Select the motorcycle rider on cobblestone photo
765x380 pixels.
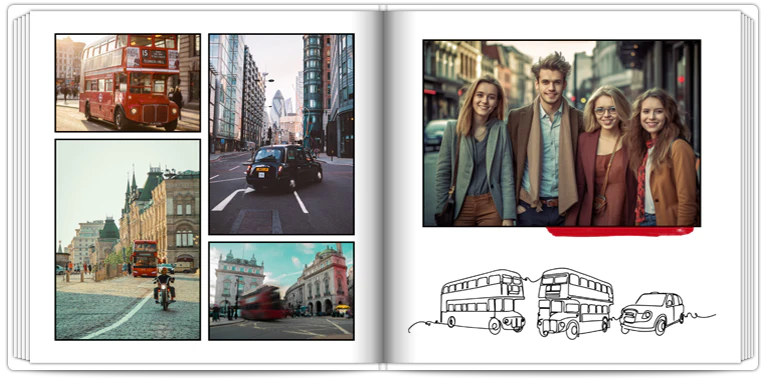(x=128, y=240)
